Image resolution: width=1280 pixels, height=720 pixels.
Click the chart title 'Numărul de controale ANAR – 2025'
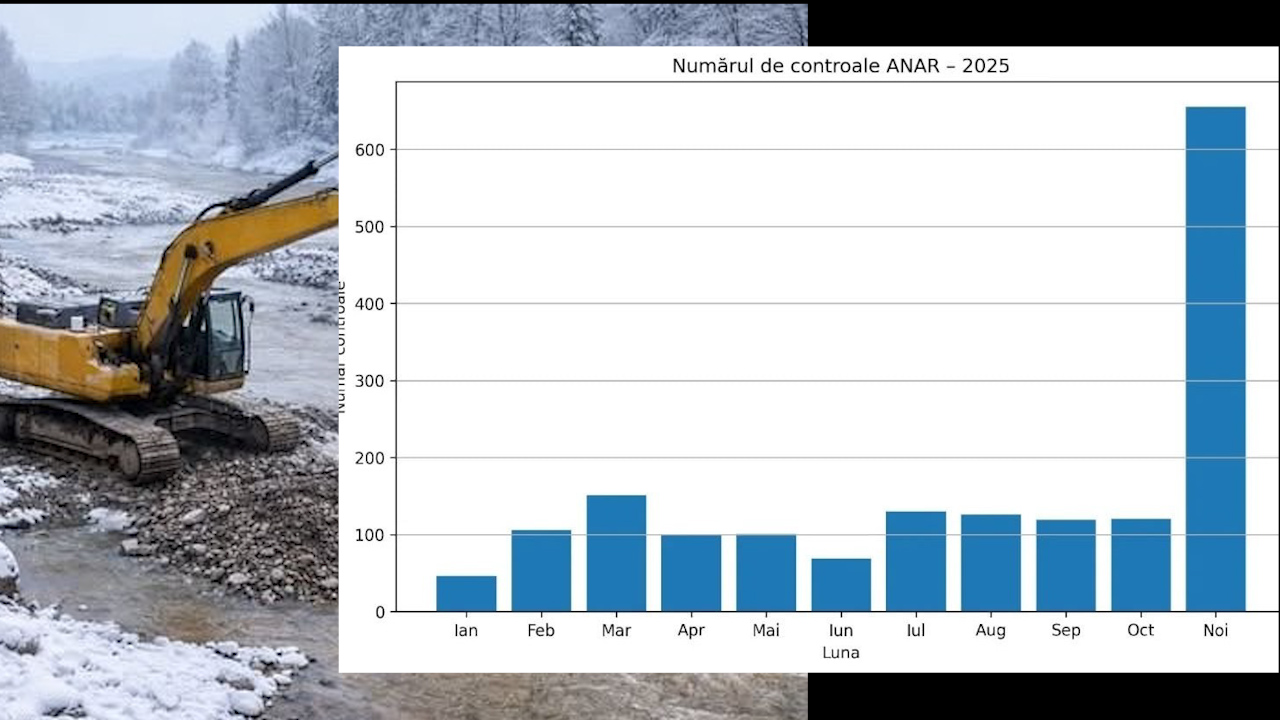pos(840,67)
